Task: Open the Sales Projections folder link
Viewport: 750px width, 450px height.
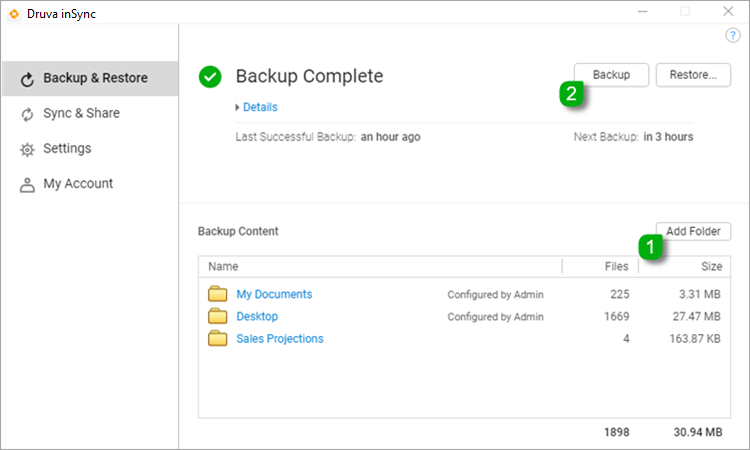Action: click(280, 339)
